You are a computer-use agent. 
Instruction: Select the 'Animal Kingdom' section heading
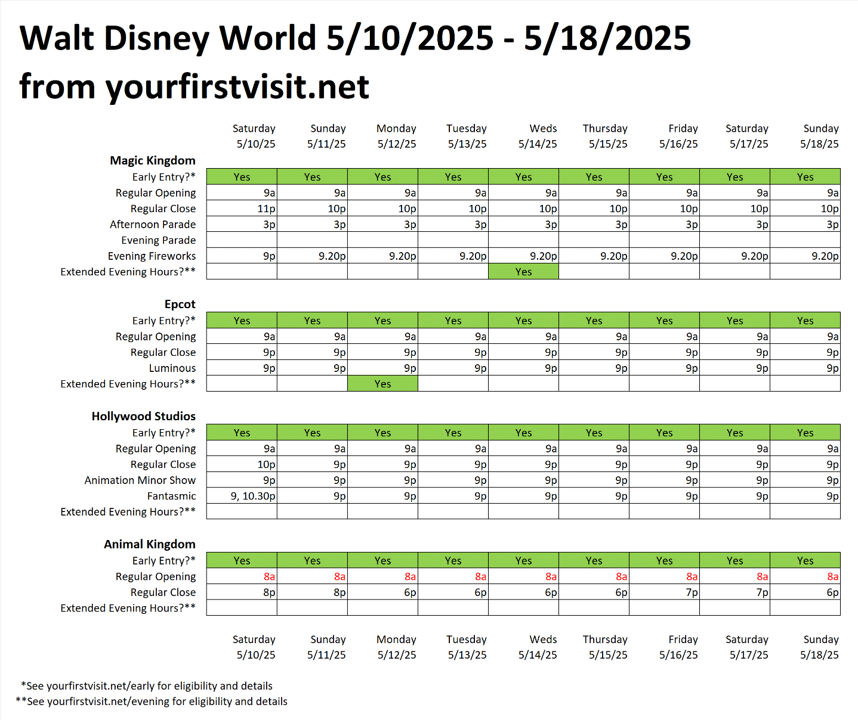tap(149, 544)
